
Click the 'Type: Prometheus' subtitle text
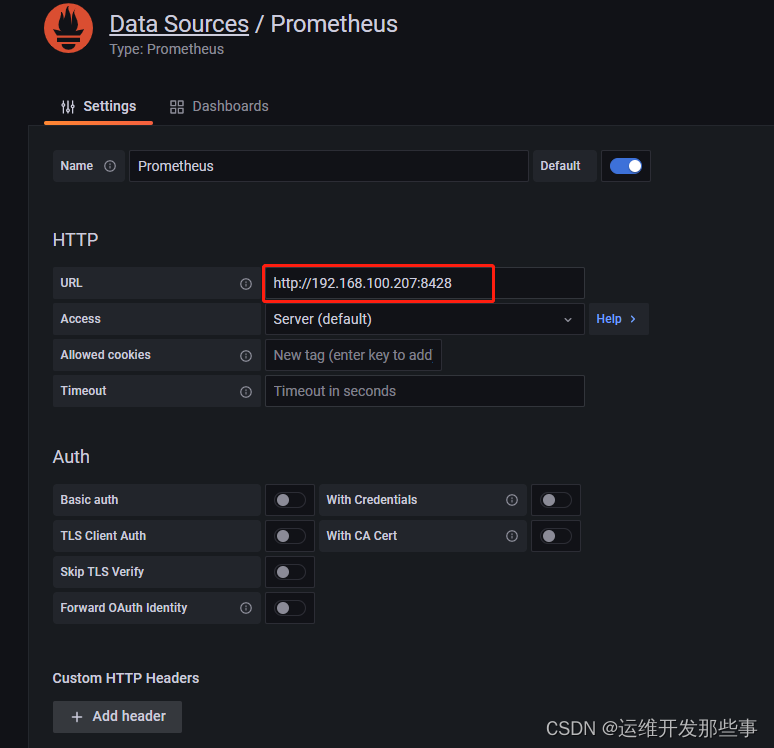coord(167,49)
